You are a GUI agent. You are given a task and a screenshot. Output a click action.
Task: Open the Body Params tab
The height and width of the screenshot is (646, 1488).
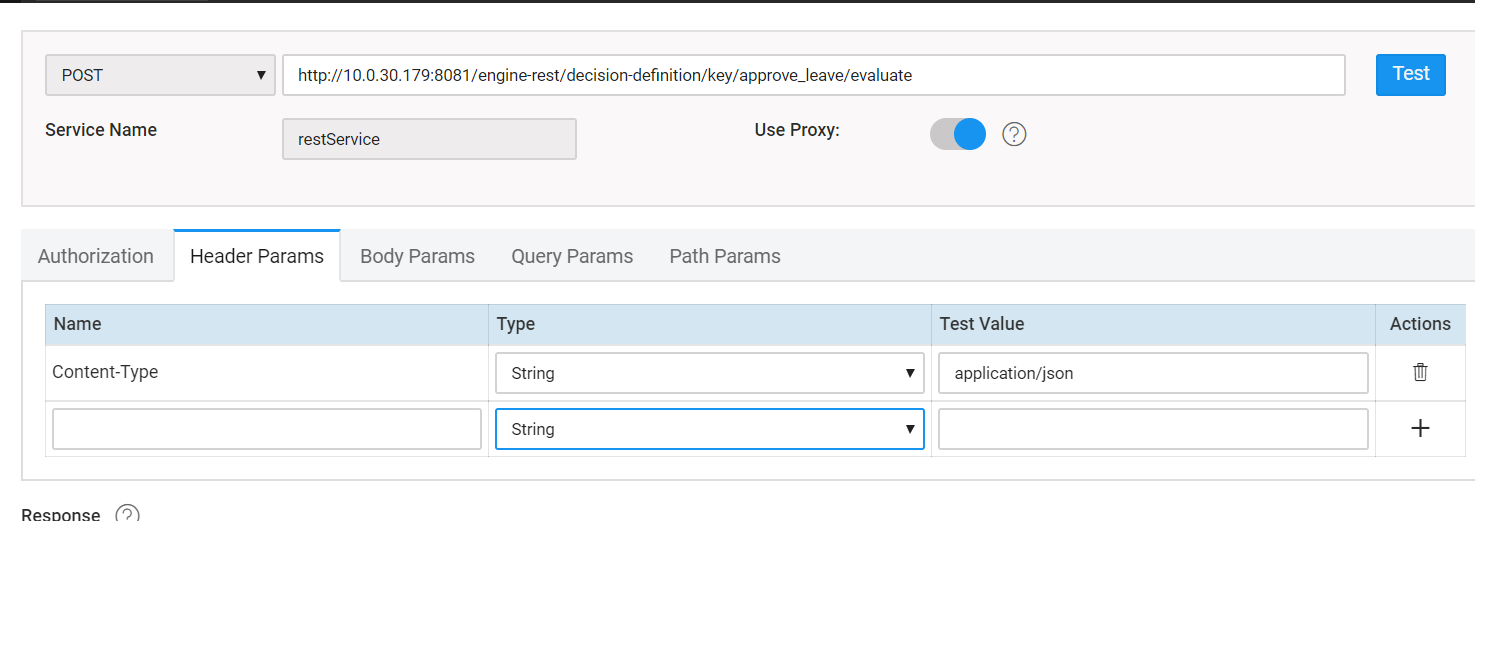(417, 256)
